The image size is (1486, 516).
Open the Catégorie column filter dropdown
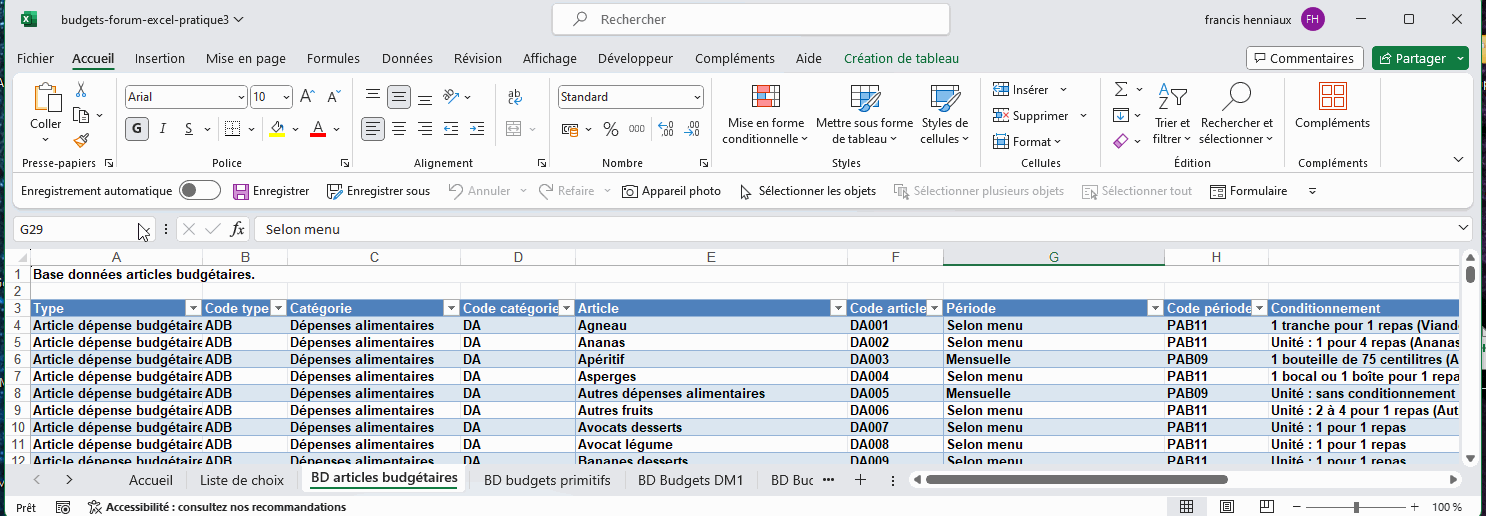[x=451, y=308]
